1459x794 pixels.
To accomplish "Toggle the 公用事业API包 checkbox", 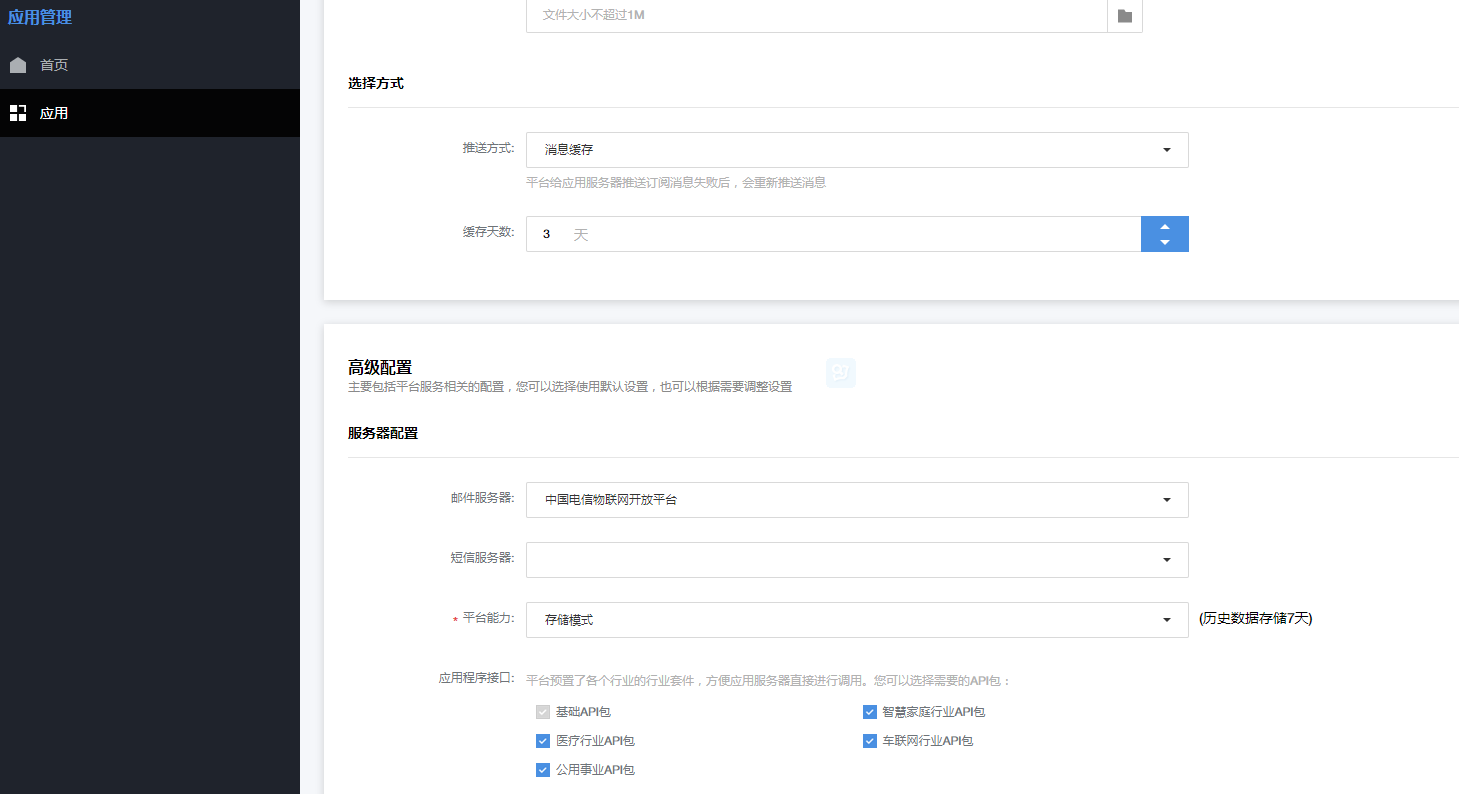I will tap(542, 770).
